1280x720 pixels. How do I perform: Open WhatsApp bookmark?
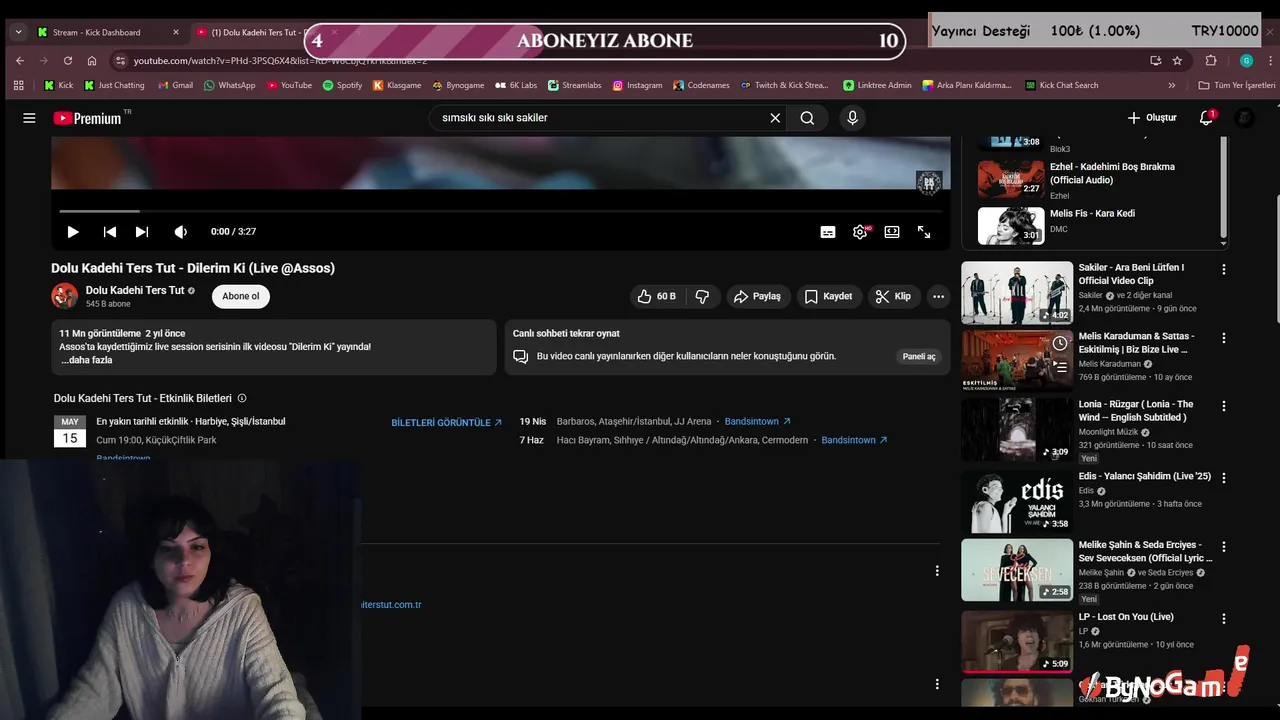(229, 86)
